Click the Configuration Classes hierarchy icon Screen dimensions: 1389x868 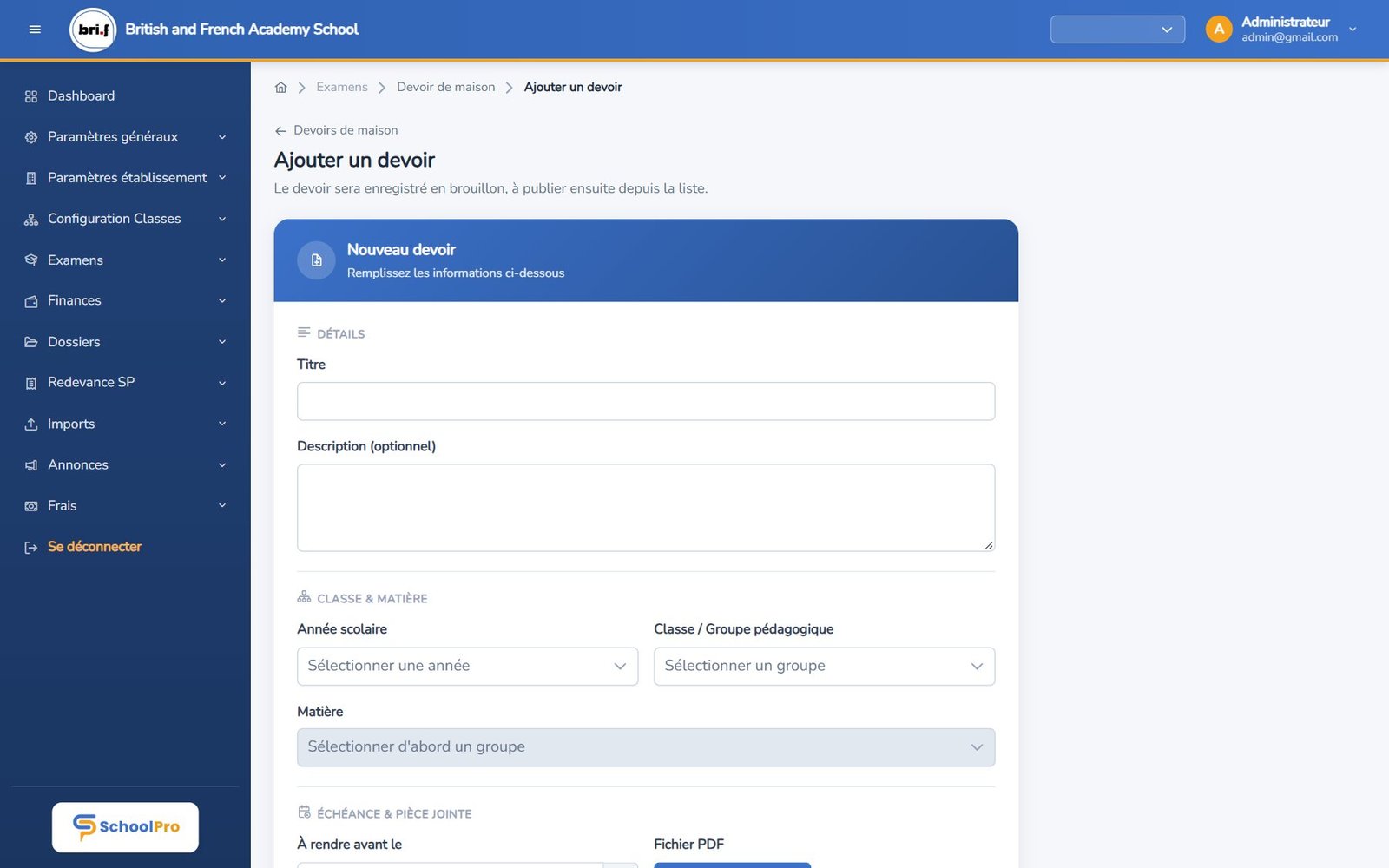(x=31, y=220)
